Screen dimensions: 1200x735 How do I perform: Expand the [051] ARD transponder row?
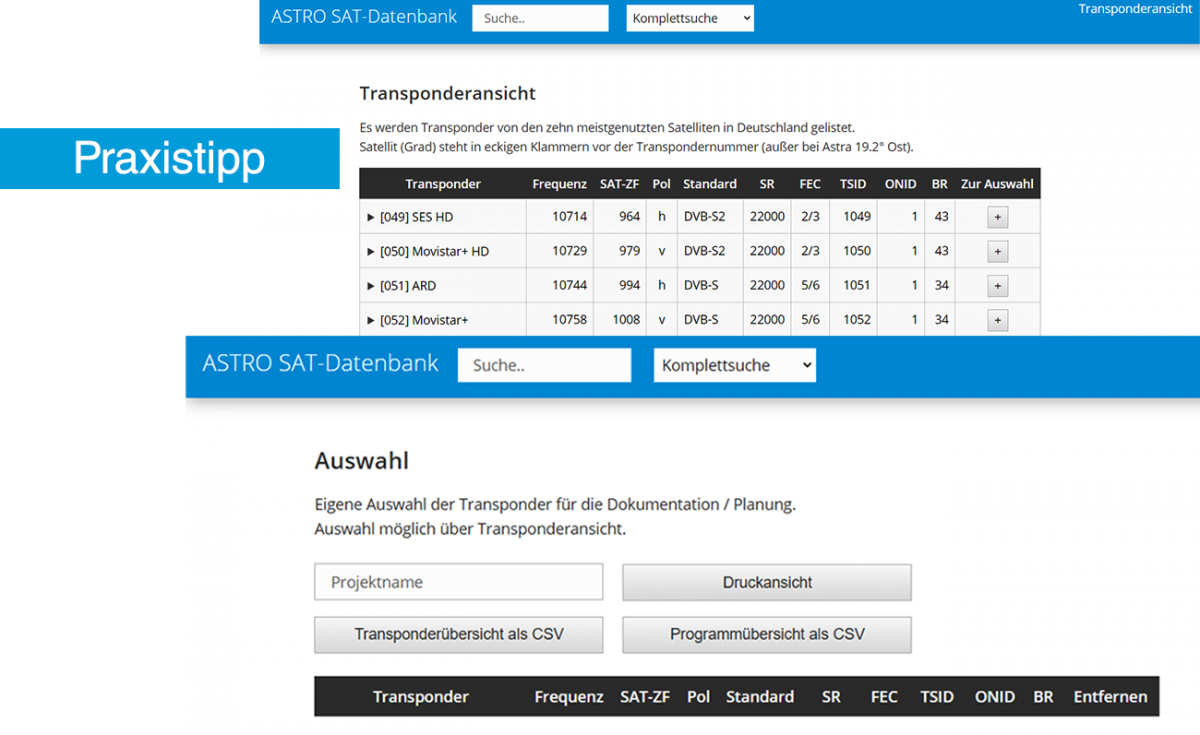(x=372, y=286)
